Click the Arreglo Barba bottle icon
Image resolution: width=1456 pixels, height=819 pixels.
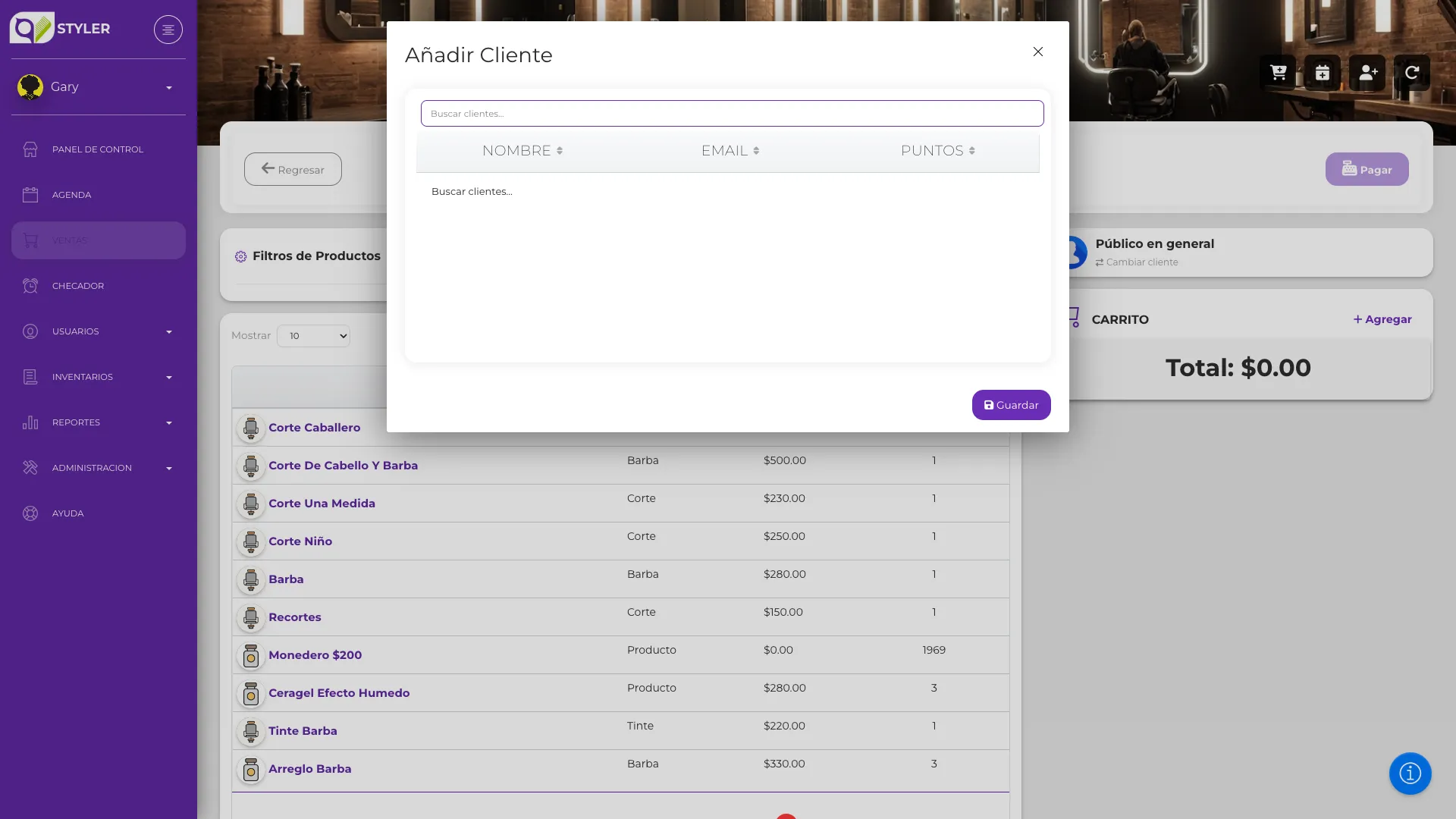pos(251,770)
